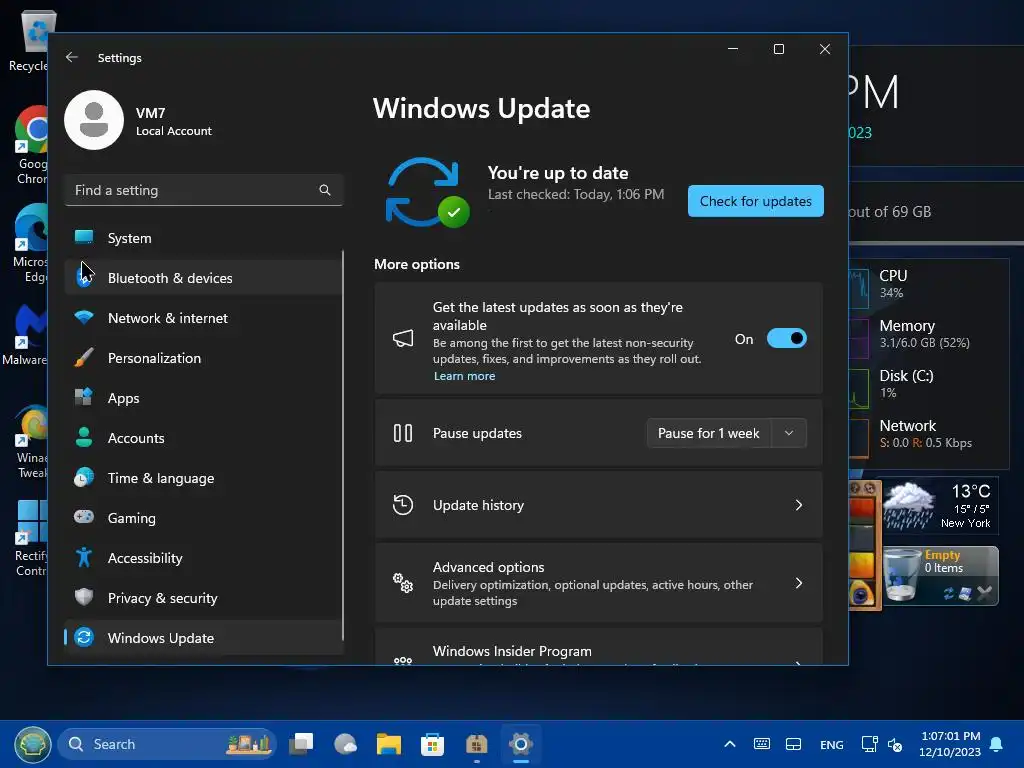Click the Privacy & security shield icon
The image size is (1024, 768).
point(84,597)
